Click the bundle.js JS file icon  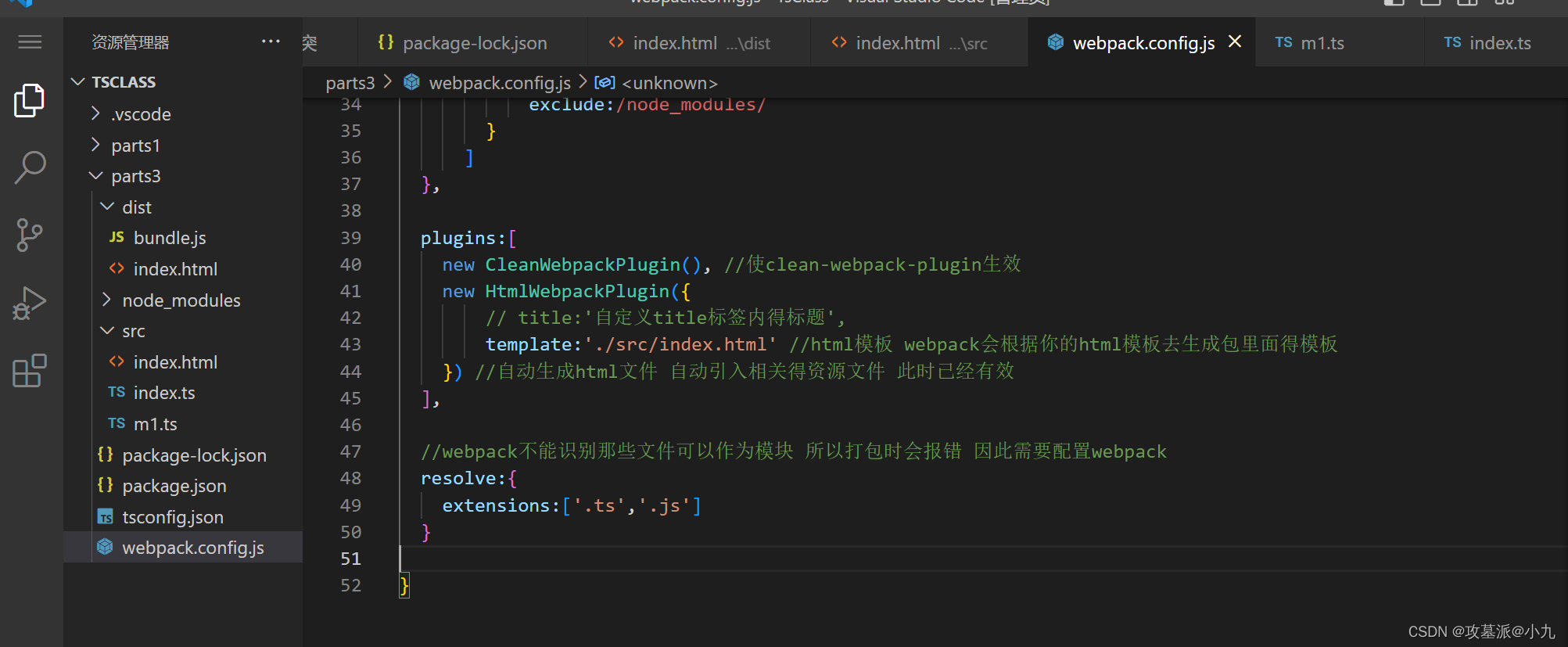click(117, 237)
